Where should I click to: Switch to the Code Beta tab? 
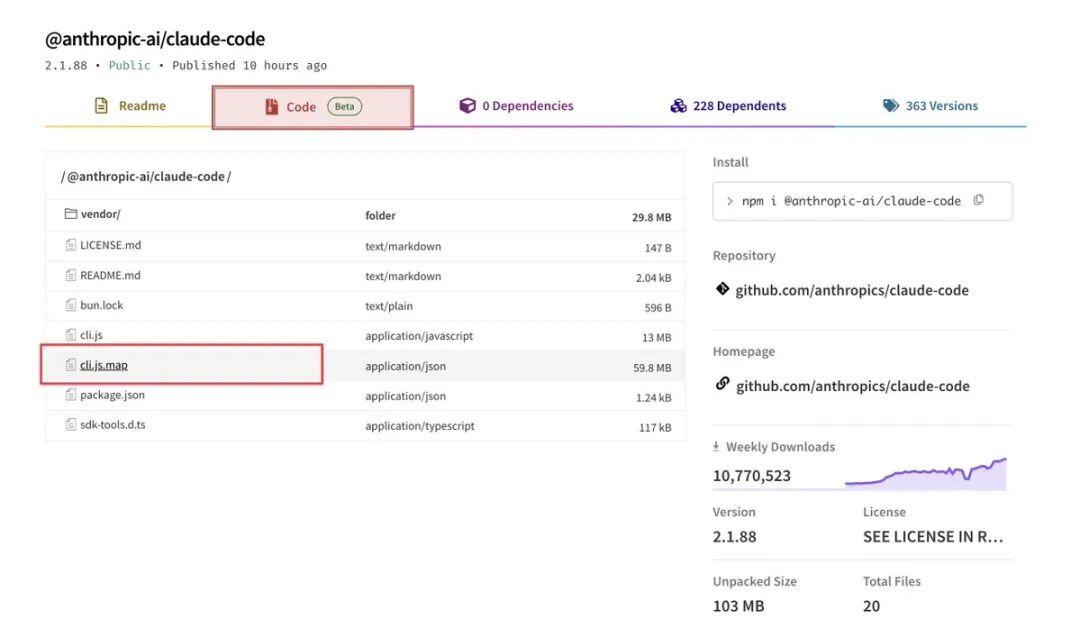click(x=313, y=107)
